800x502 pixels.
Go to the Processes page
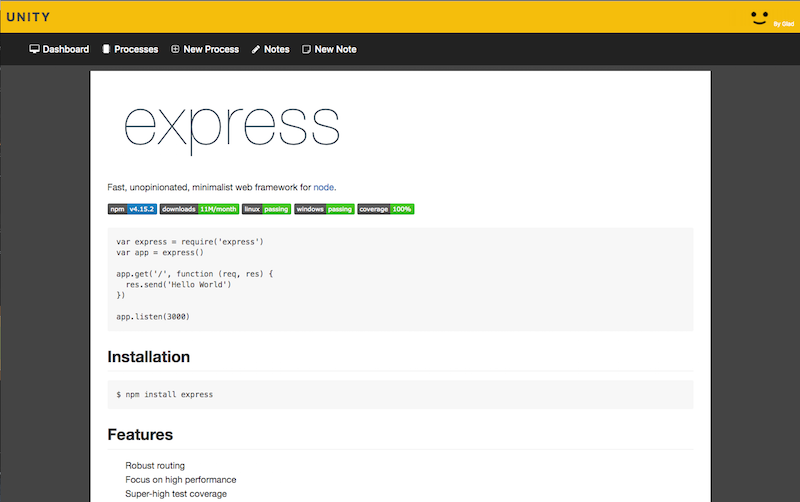point(131,49)
